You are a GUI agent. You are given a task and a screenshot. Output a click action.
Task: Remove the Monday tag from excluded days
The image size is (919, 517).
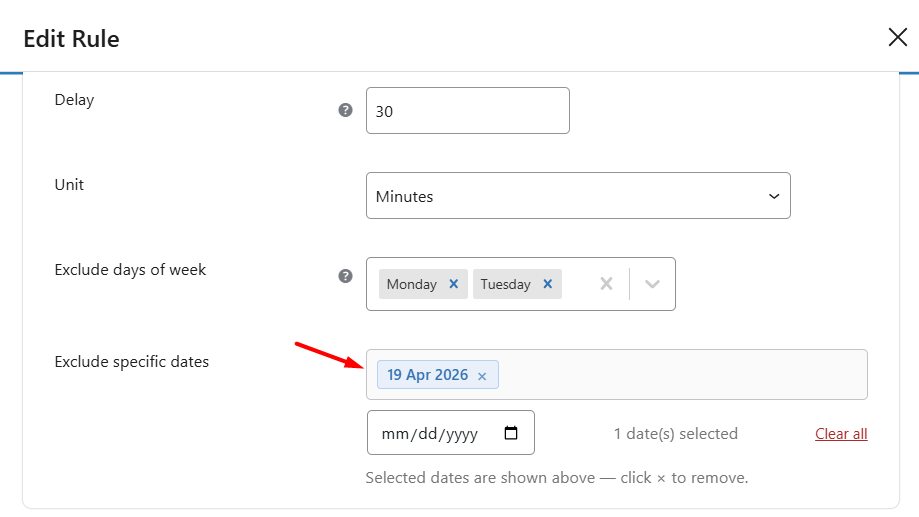453,284
